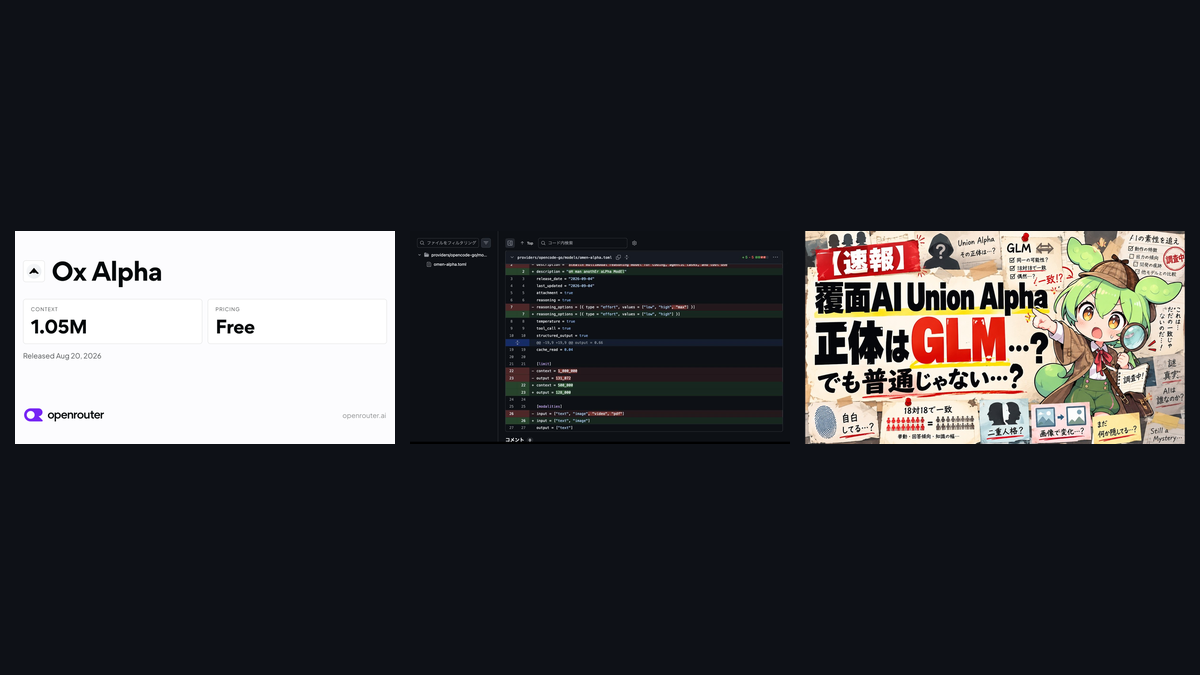This screenshot has height=675, width=1200.
Task: Copy the omen-alpha.toml file path
Action: pyautogui.click(x=618, y=257)
